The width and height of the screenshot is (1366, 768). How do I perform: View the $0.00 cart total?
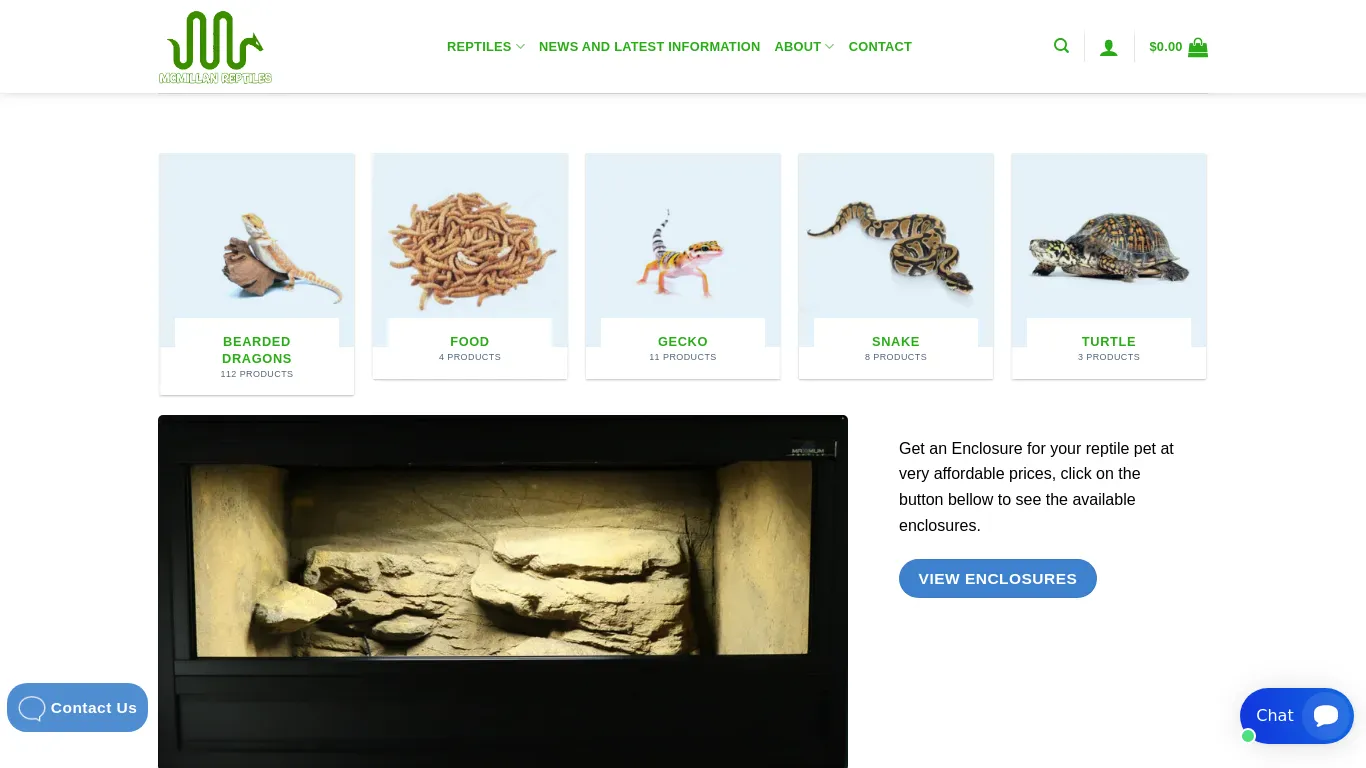(x=1166, y=47)
